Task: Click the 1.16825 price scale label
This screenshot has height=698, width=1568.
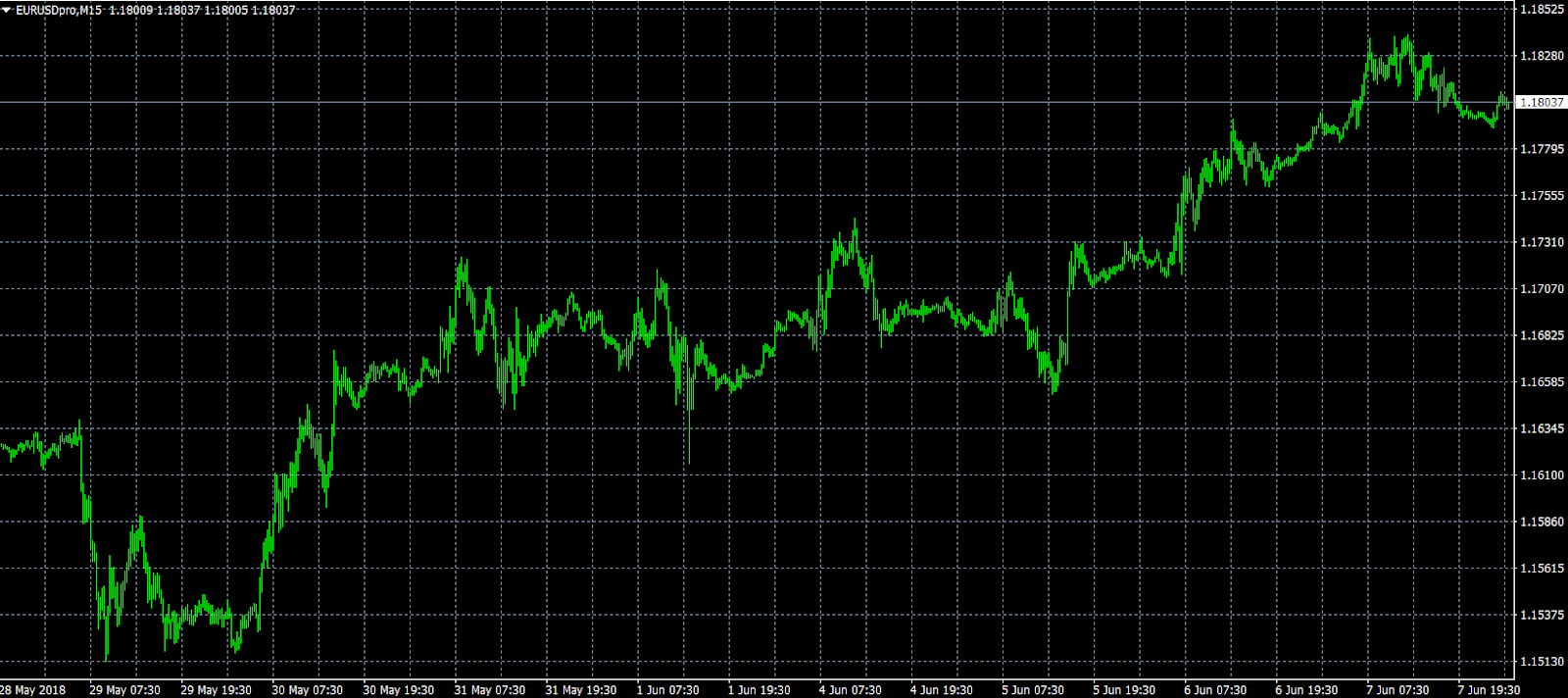Action: (x=1542, y=335)
